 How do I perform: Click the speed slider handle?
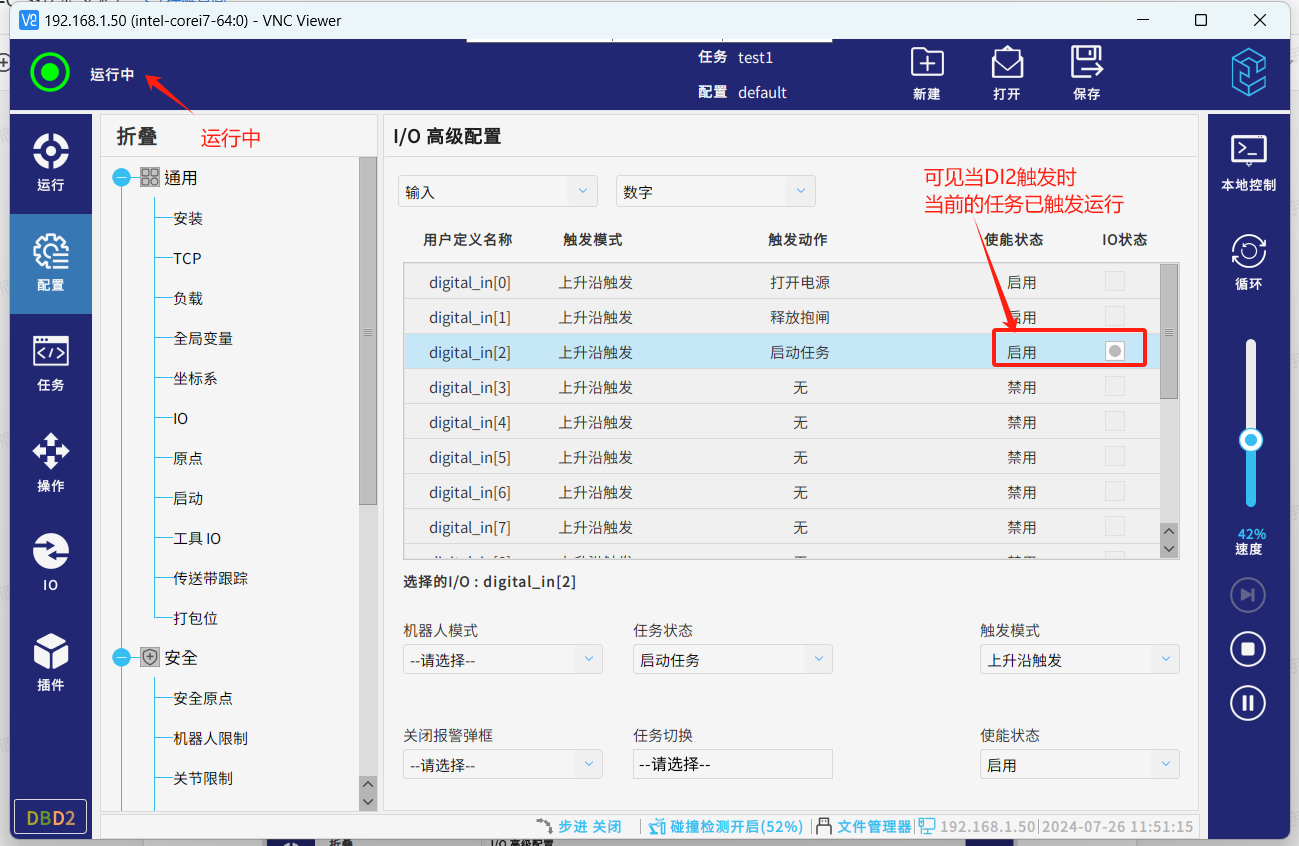tap(1250, 440)
